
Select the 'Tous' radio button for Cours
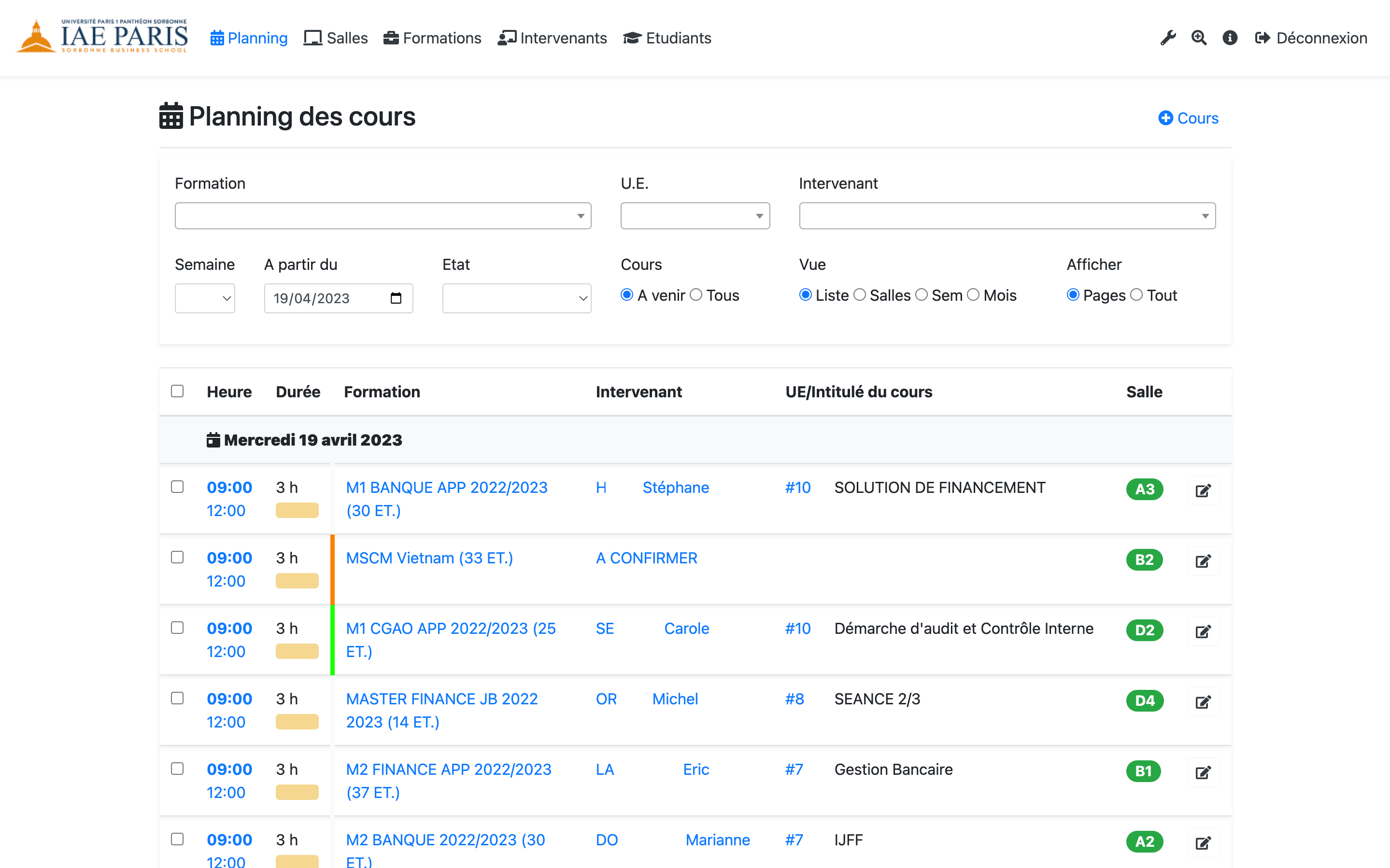pyautogui.click(x=696, y=295)
